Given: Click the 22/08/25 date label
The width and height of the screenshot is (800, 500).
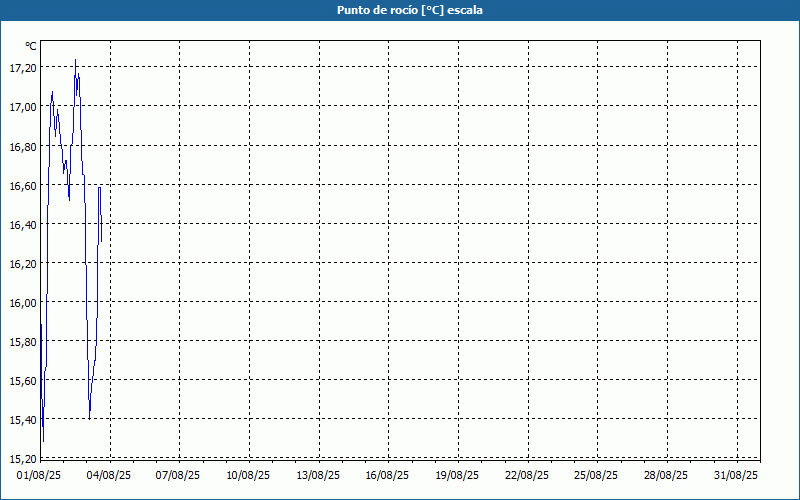Looking at the screenshot, I should click(527, 476).
